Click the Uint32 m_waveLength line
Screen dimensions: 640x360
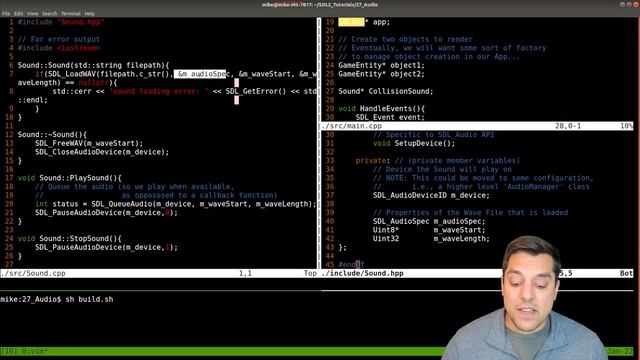point(431,239)
